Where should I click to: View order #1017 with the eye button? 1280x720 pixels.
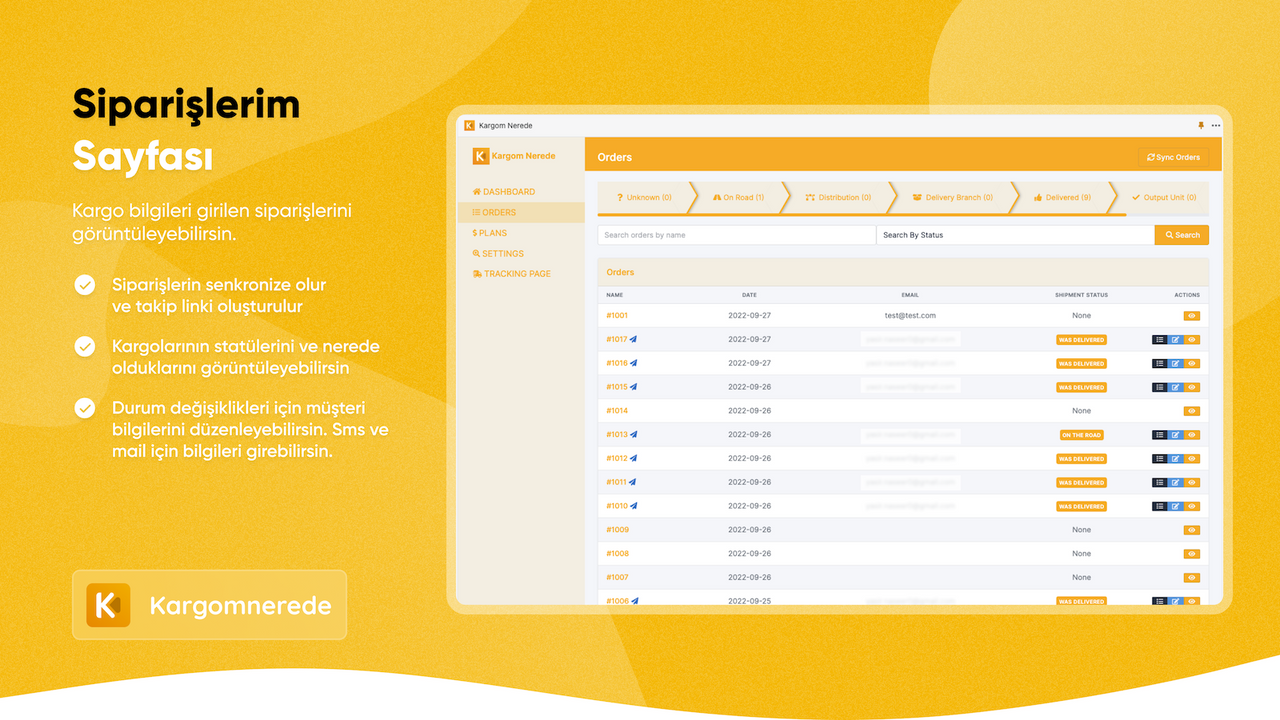(1192, 339)
